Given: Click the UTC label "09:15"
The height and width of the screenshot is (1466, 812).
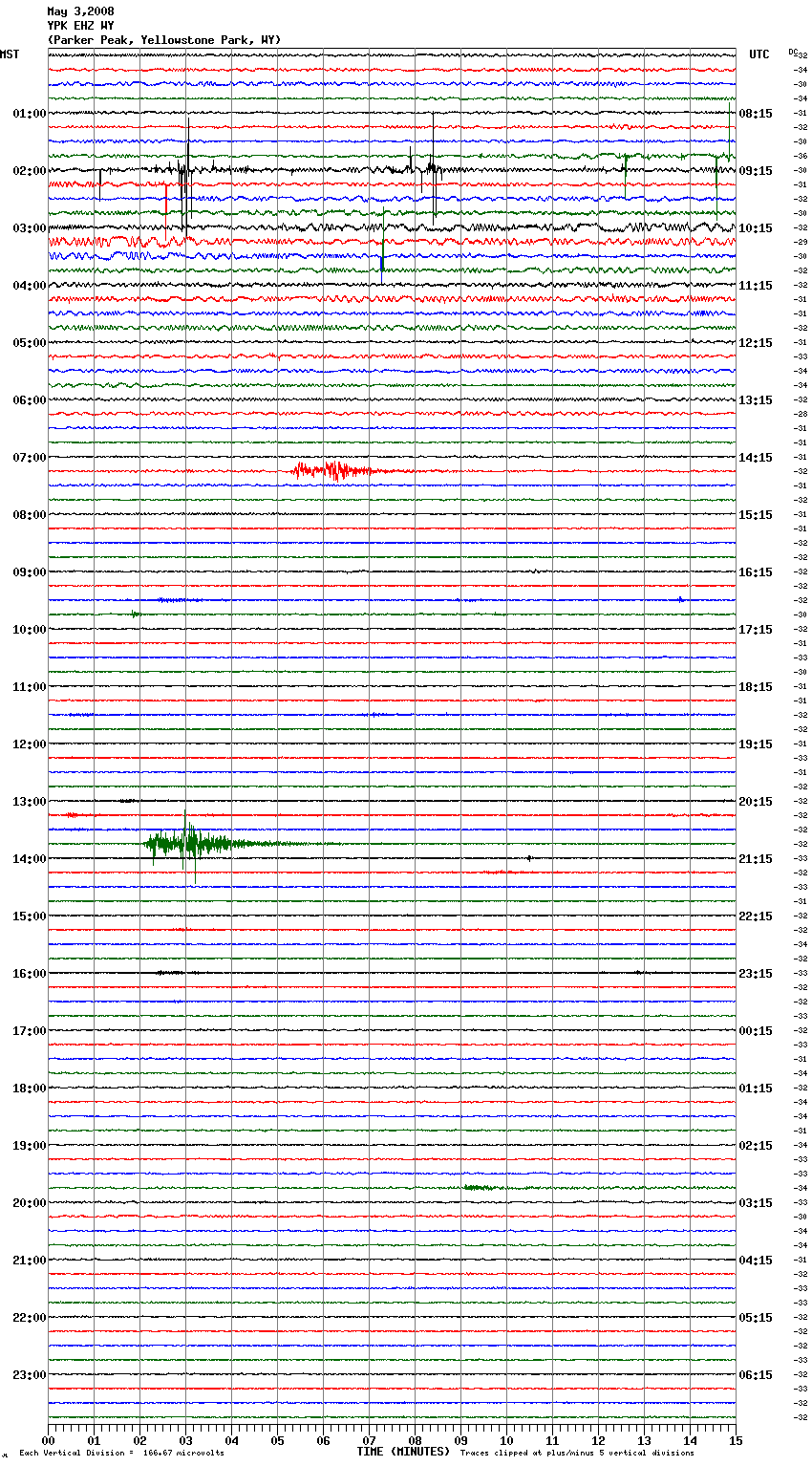Looking at the screenshot, I should (756, 171).
